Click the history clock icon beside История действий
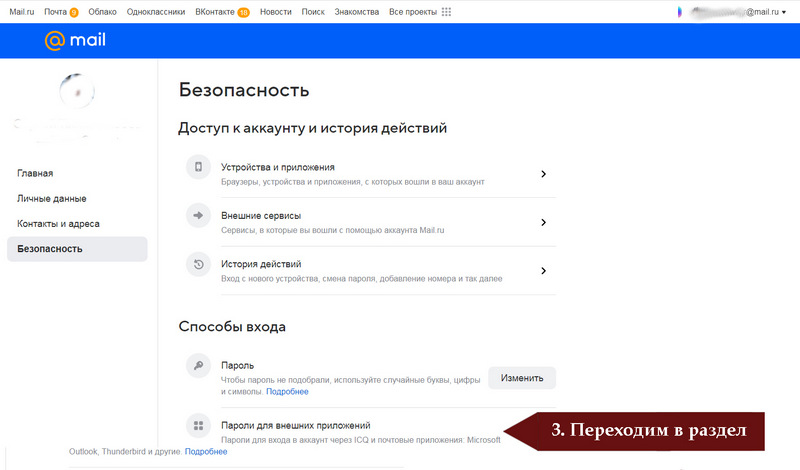This screenshot has height=470, width=800. (199, 265)
